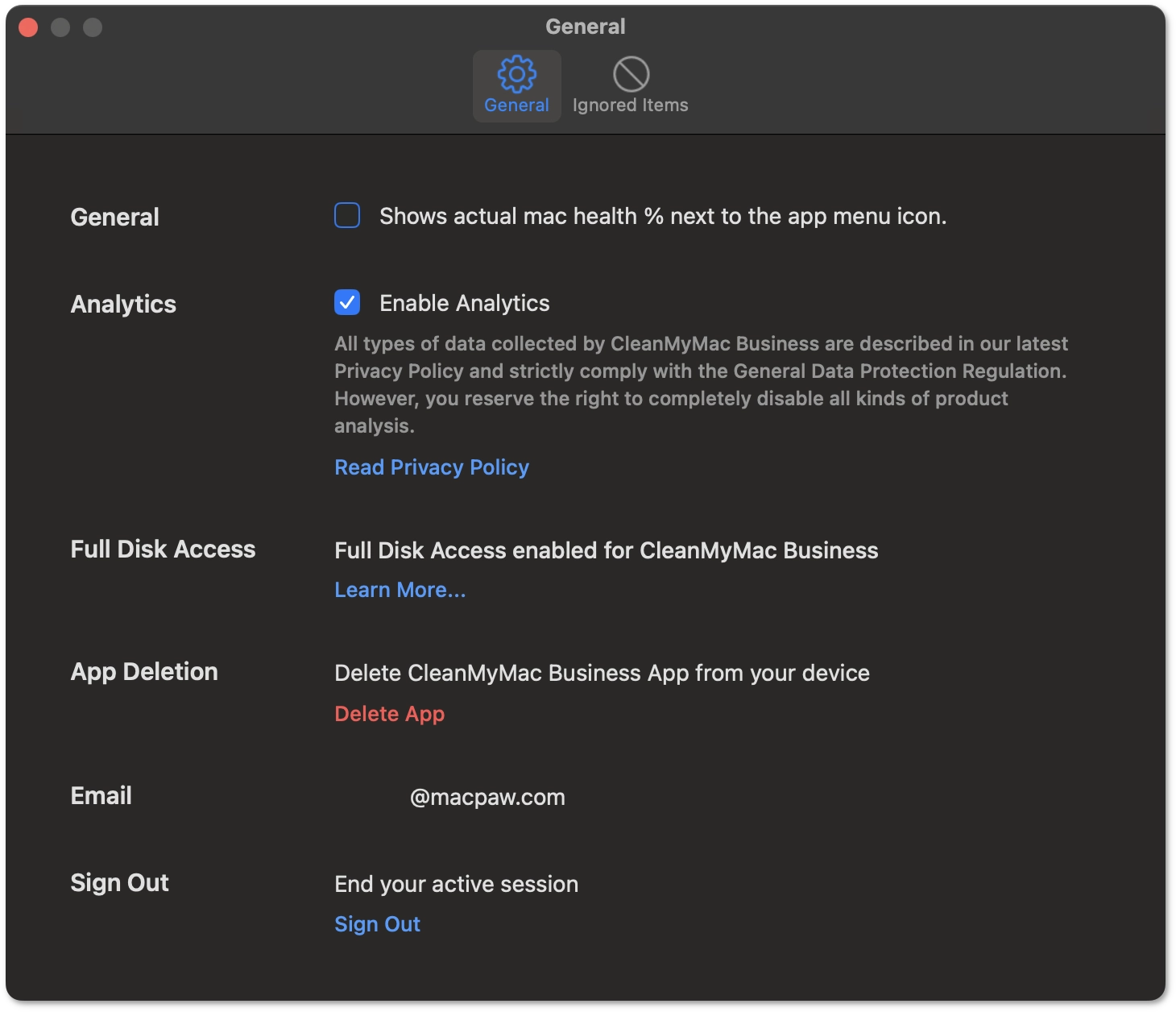Open the Read Privacy Policy link
The image size is (1176, 1012).
coord(432,467)
